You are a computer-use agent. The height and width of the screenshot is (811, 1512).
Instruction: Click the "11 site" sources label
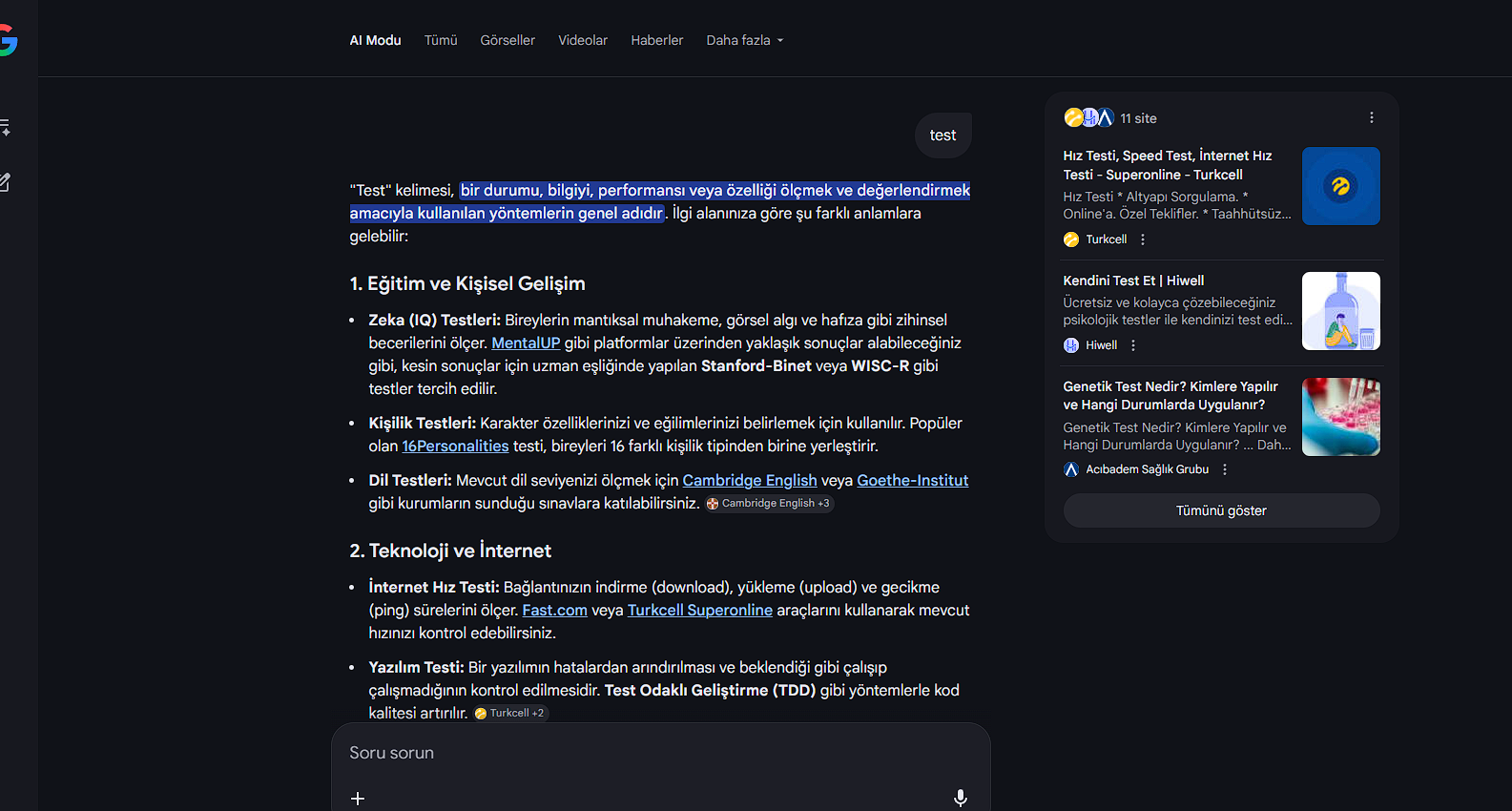click(x=1138, y=118)
